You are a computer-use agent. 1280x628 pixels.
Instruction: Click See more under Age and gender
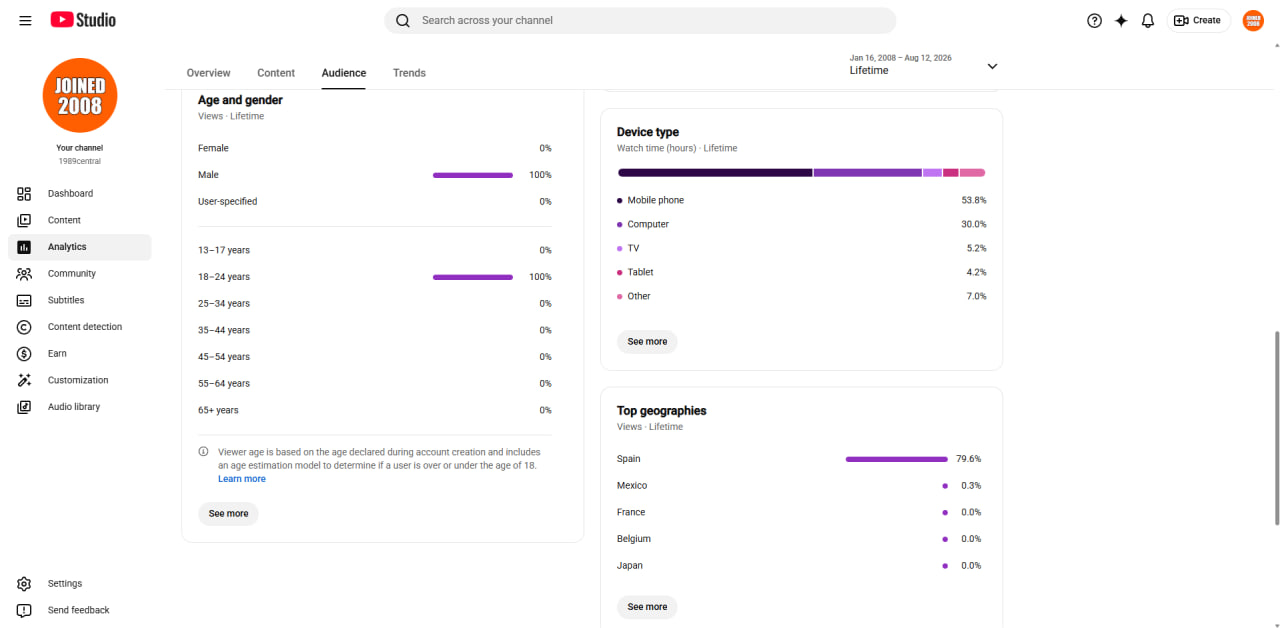[228, 514]
